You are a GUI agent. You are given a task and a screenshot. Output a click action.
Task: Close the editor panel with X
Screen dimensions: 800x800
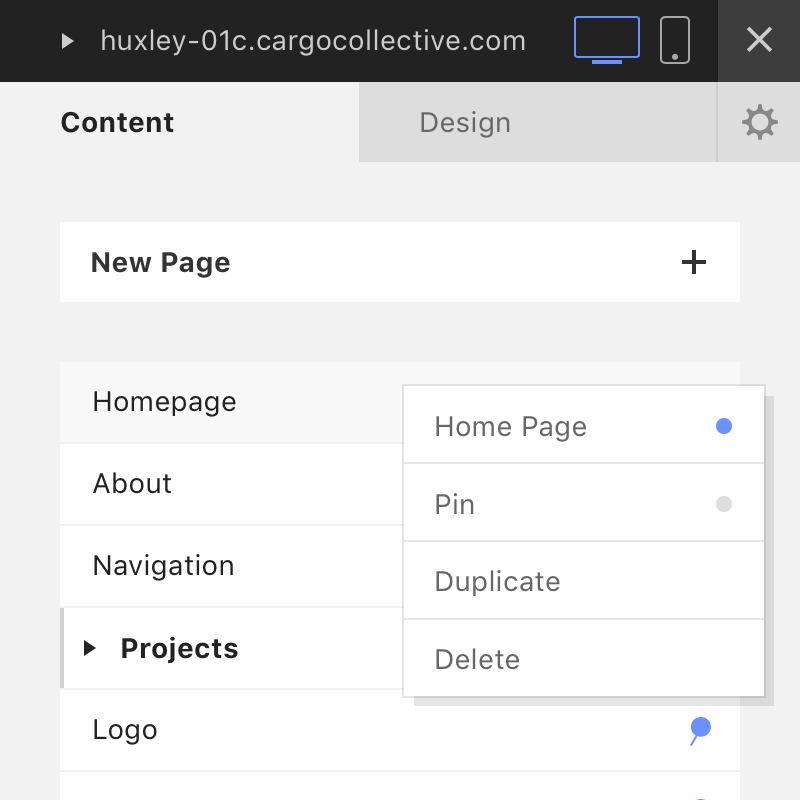coord(759,40)
